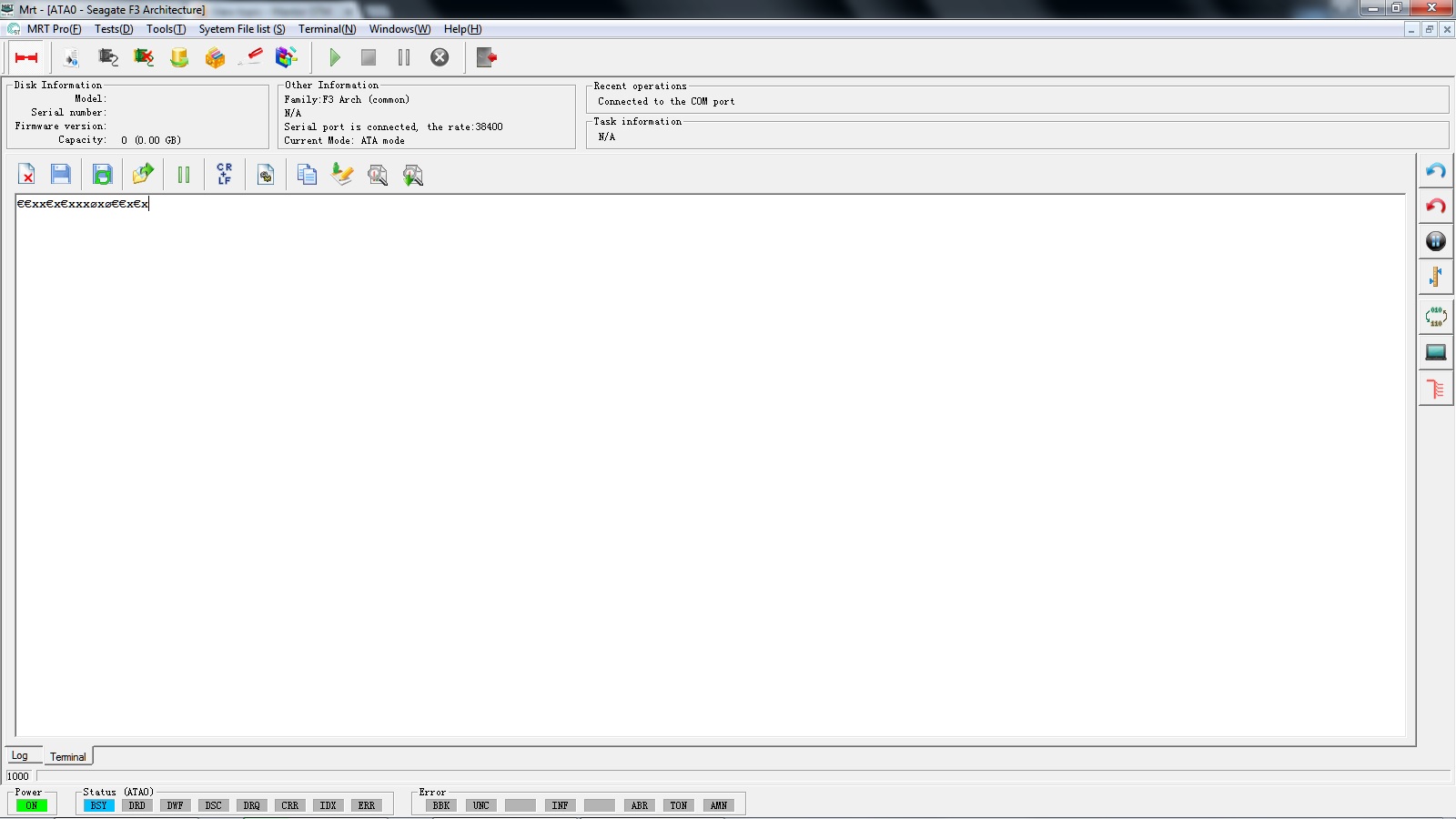Click the yellow database cylinder icon

click(x=179, y=57)
